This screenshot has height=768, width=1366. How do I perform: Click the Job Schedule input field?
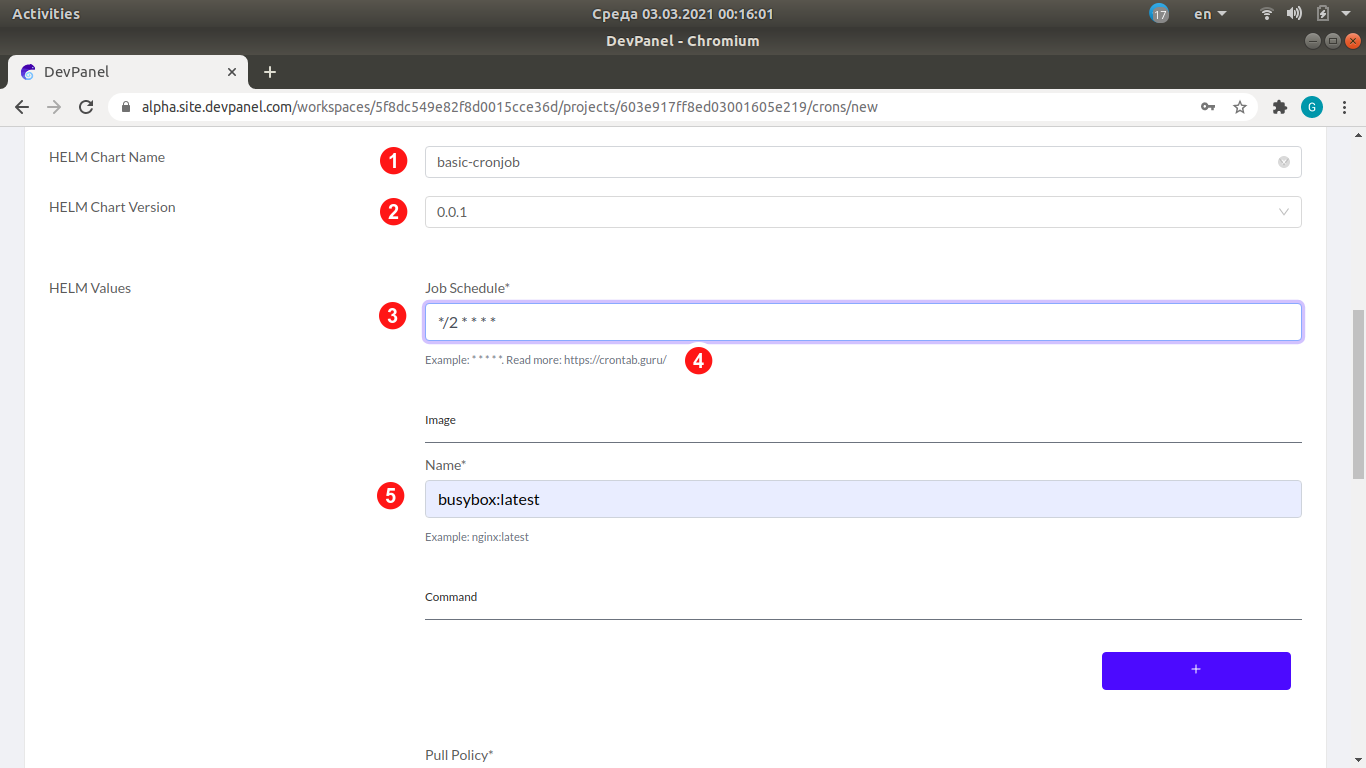coord(863,321)
